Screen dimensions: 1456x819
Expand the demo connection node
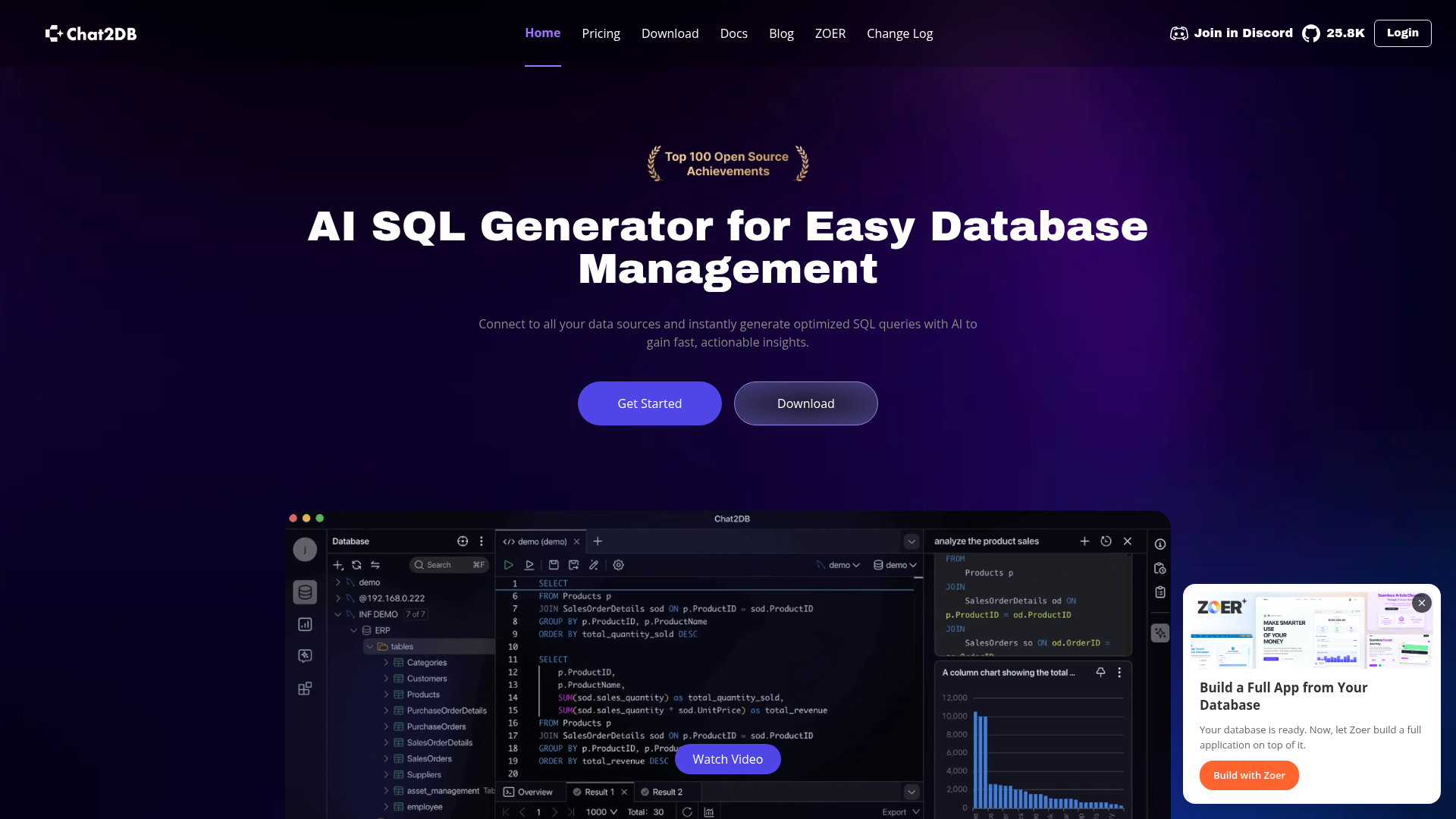[x=338, y=582]
